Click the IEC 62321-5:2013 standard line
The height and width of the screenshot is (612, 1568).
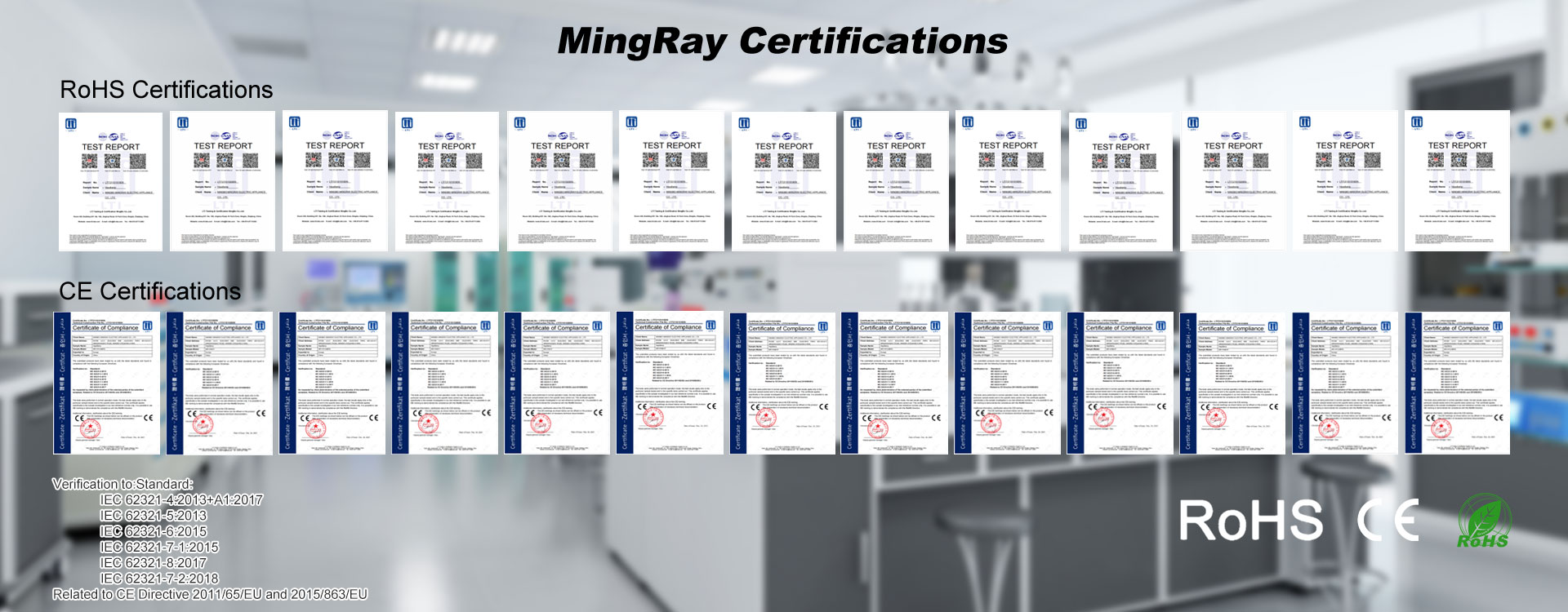point(154,516)
